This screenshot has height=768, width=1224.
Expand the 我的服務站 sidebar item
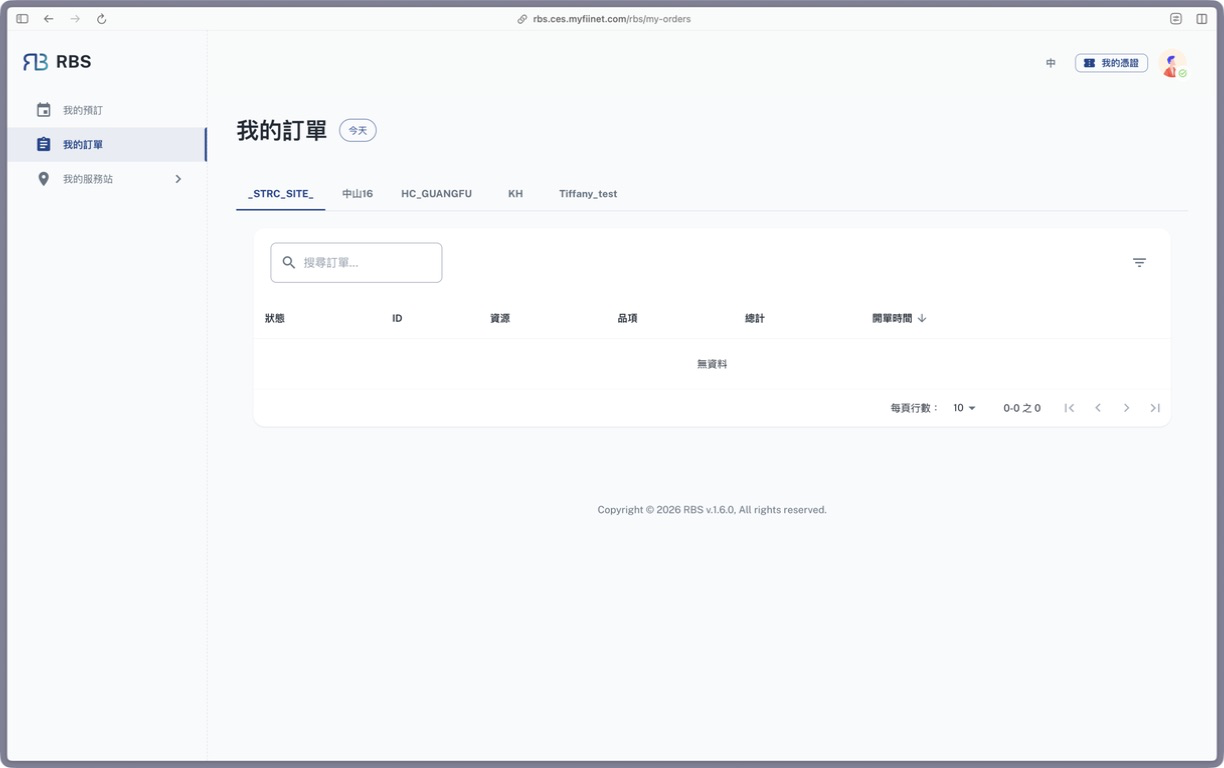click(107, 179)
